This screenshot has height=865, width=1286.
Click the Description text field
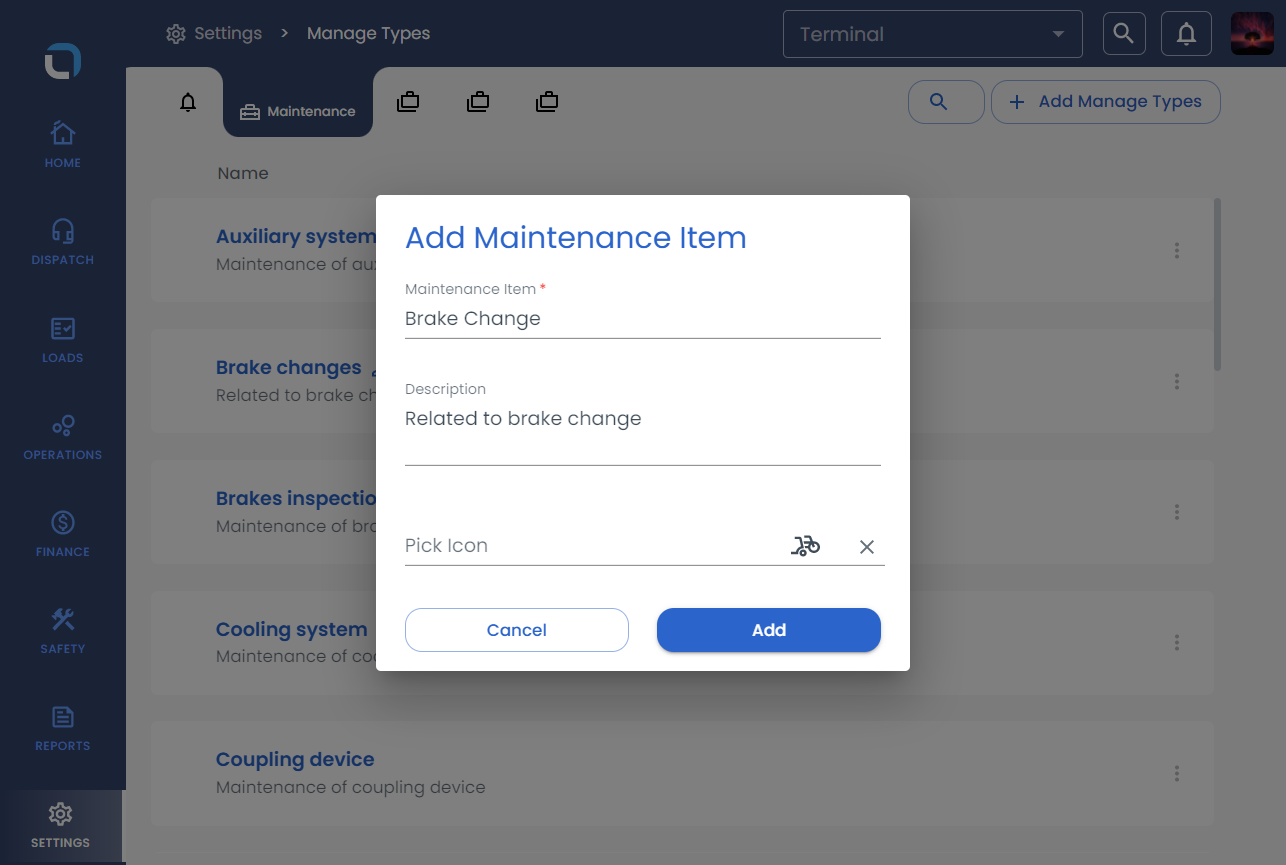coord(642,430)
